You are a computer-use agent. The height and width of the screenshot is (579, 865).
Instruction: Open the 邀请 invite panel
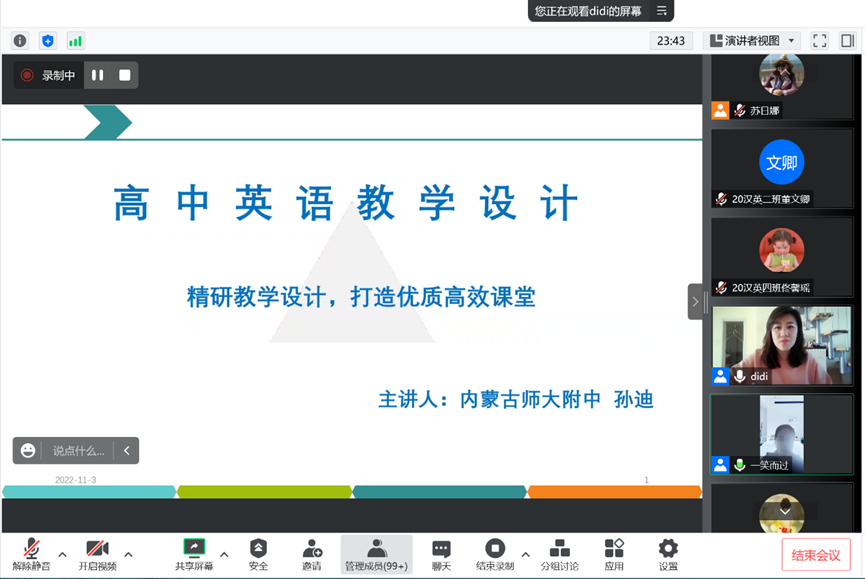click(312, 555)
